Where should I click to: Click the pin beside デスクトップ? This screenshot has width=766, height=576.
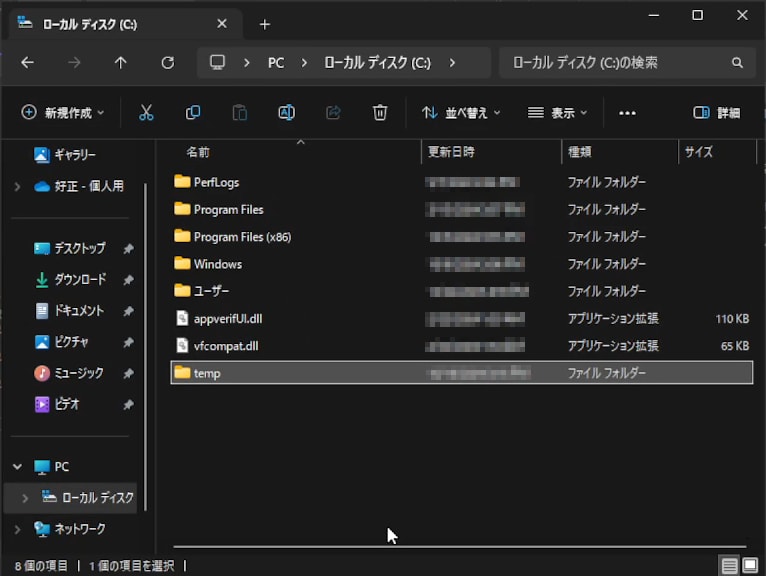pyautogui.click(x=128, y=249)
